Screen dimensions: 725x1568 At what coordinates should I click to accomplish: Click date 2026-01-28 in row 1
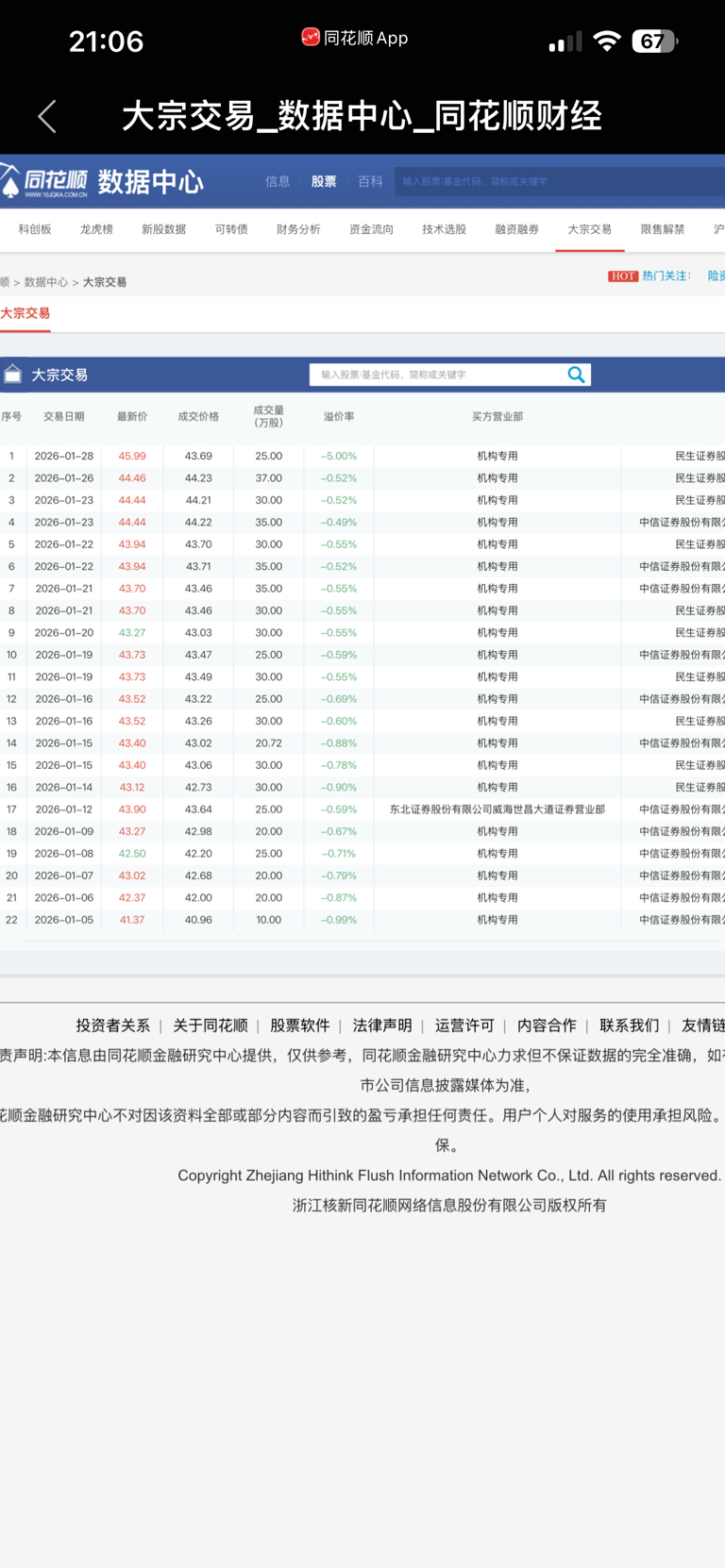tap(64, 456)
